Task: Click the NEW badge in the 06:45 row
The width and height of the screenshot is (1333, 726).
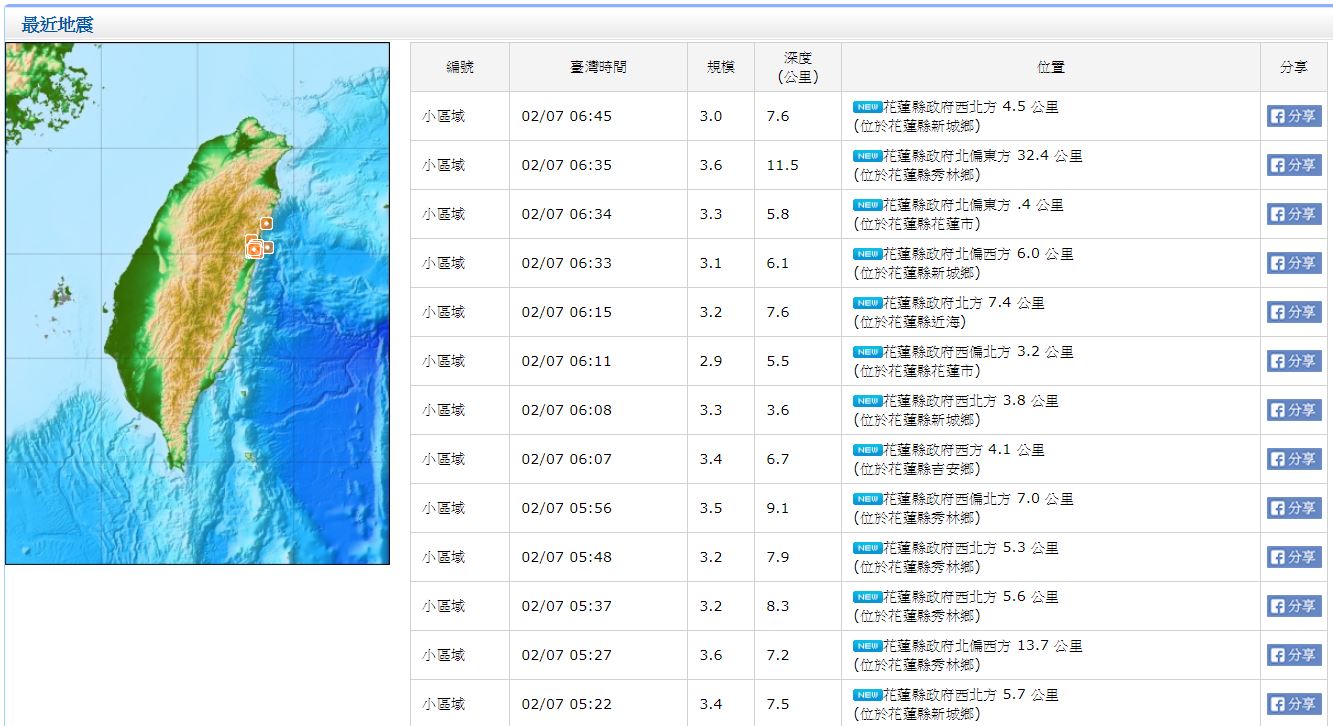Action: [x=867, y=107]
